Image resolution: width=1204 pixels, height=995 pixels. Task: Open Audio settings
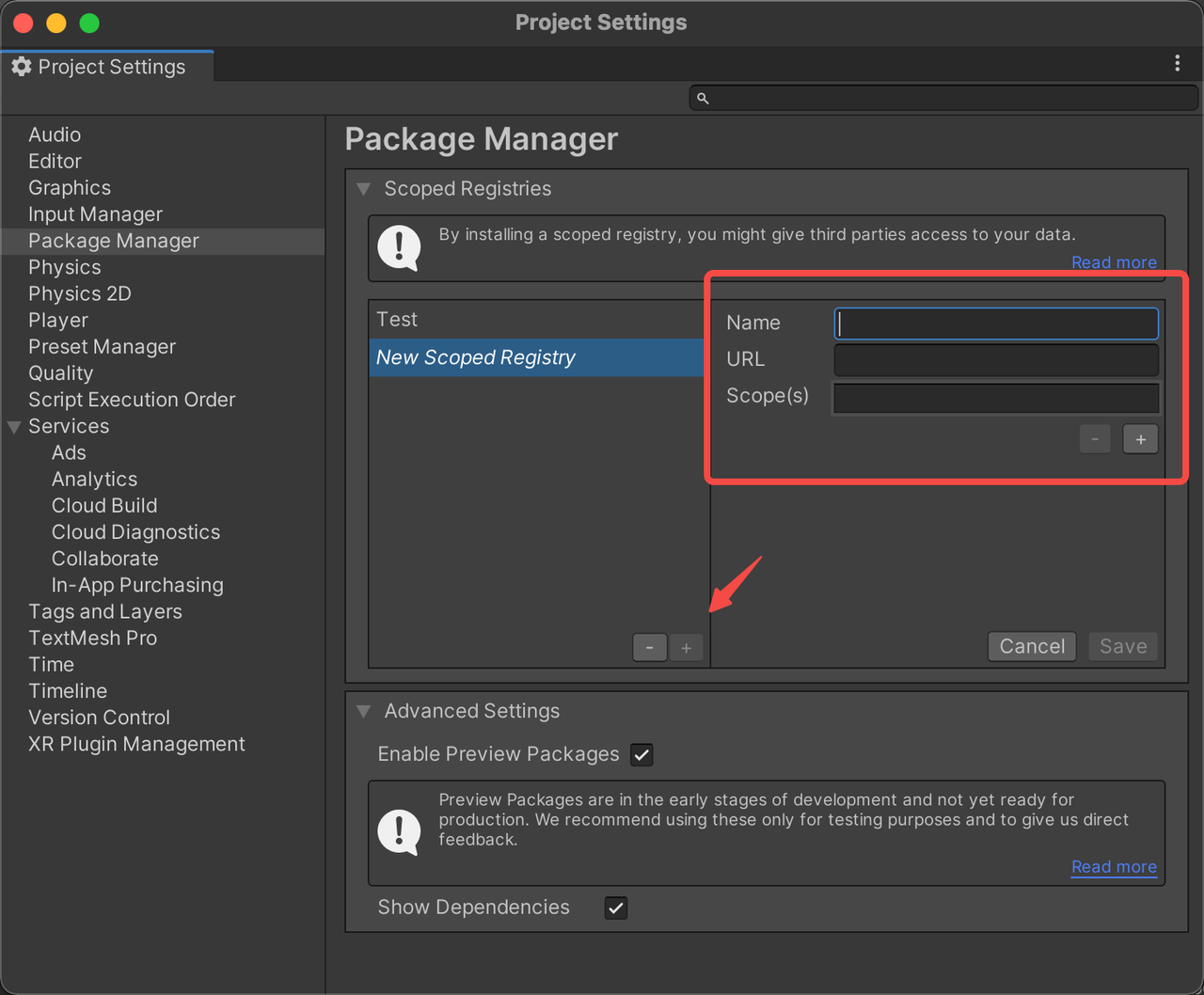[x=55, y=134]
